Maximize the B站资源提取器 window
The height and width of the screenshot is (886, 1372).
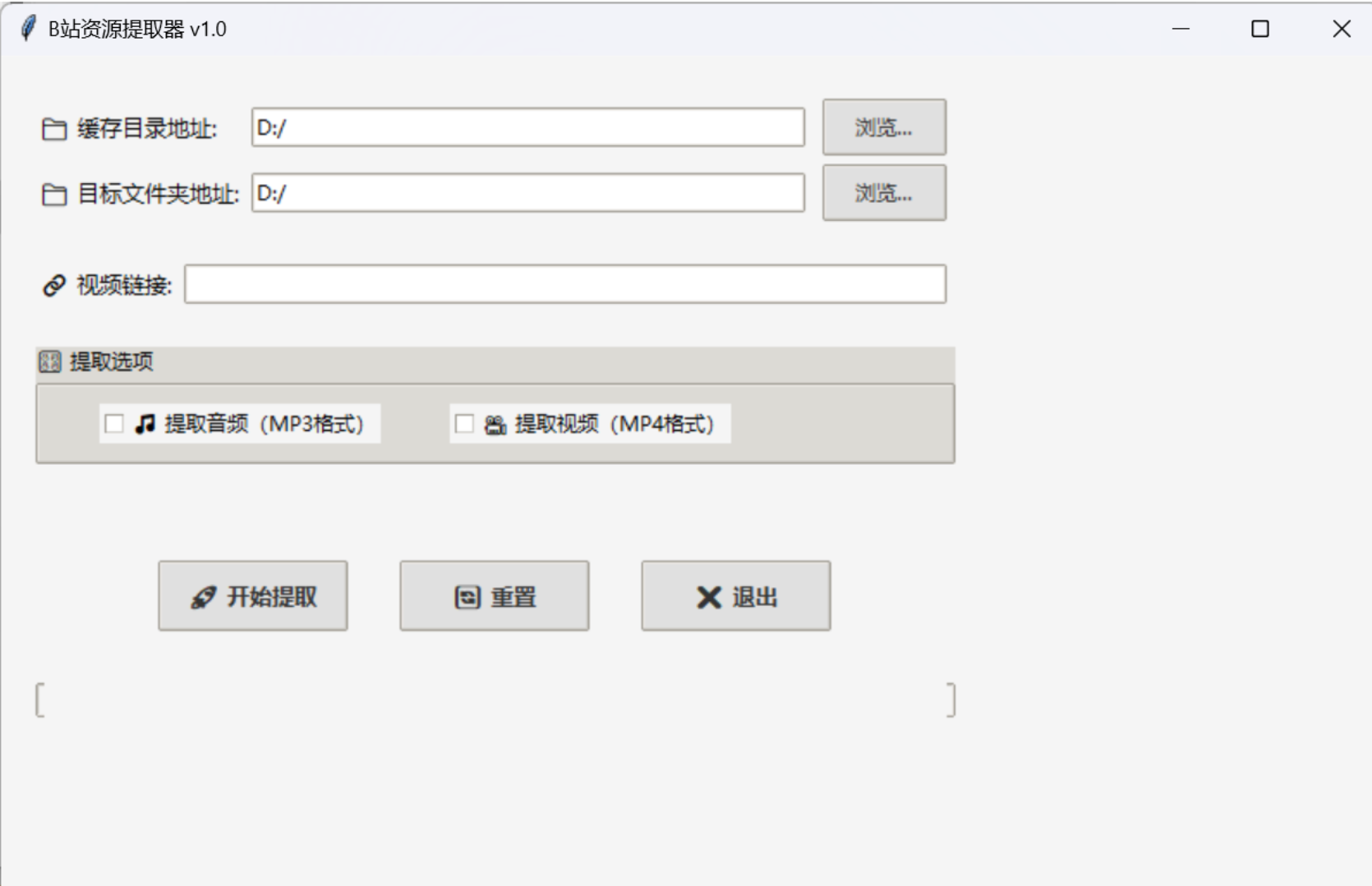click(1260, 29)
